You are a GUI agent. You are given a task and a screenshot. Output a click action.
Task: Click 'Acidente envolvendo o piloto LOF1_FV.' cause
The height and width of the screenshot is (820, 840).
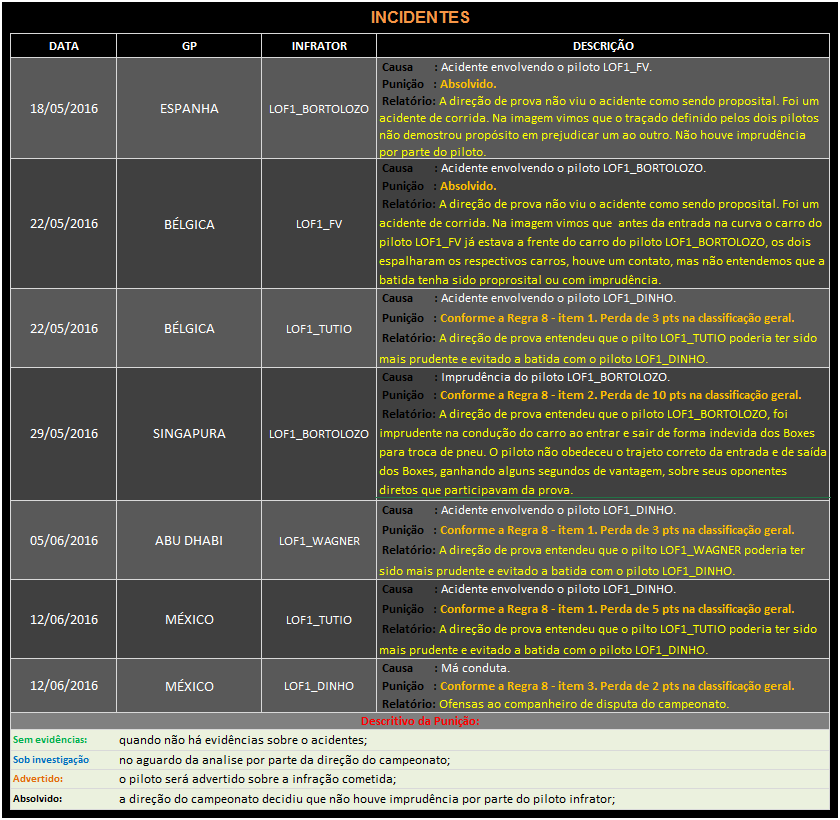pyautogui.click(x=546, y=67)
